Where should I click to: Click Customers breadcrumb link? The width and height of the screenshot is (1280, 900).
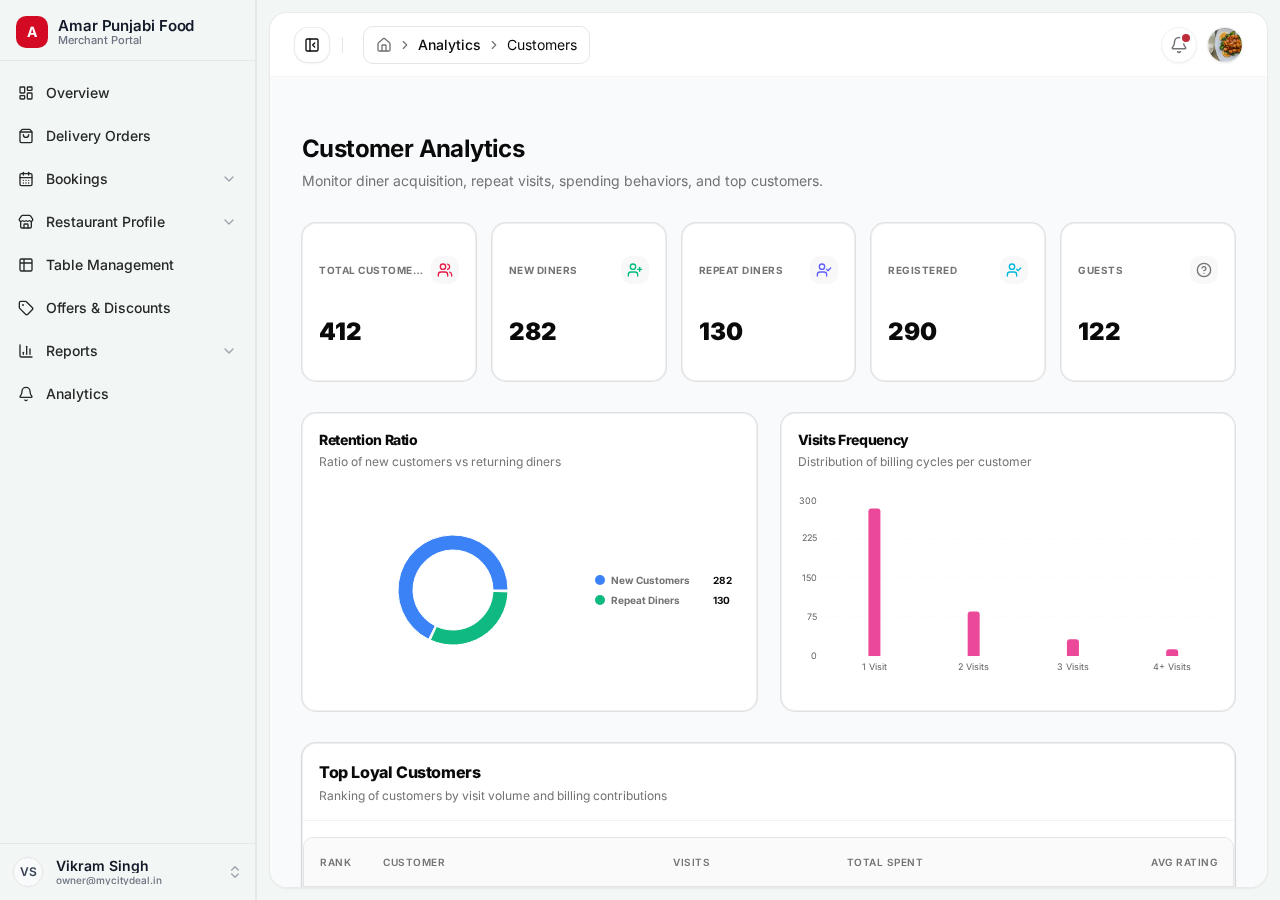click(542, 45)
